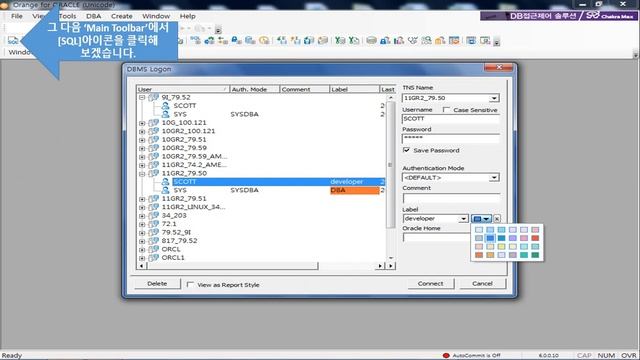Expand the 10GR2_79.51 tree node

coord(142,140)
